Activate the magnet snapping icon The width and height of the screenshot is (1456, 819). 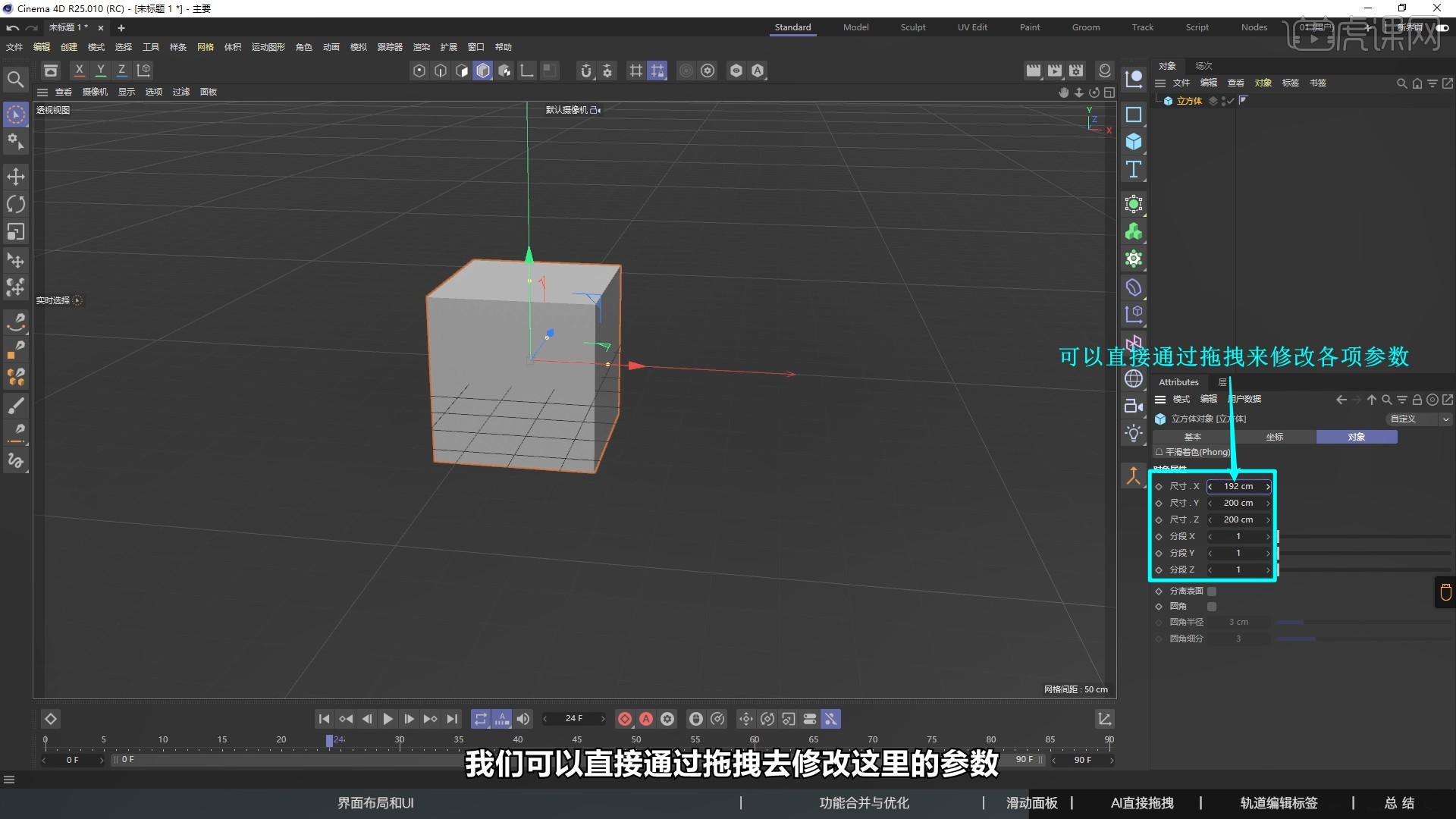pos(585,71)
